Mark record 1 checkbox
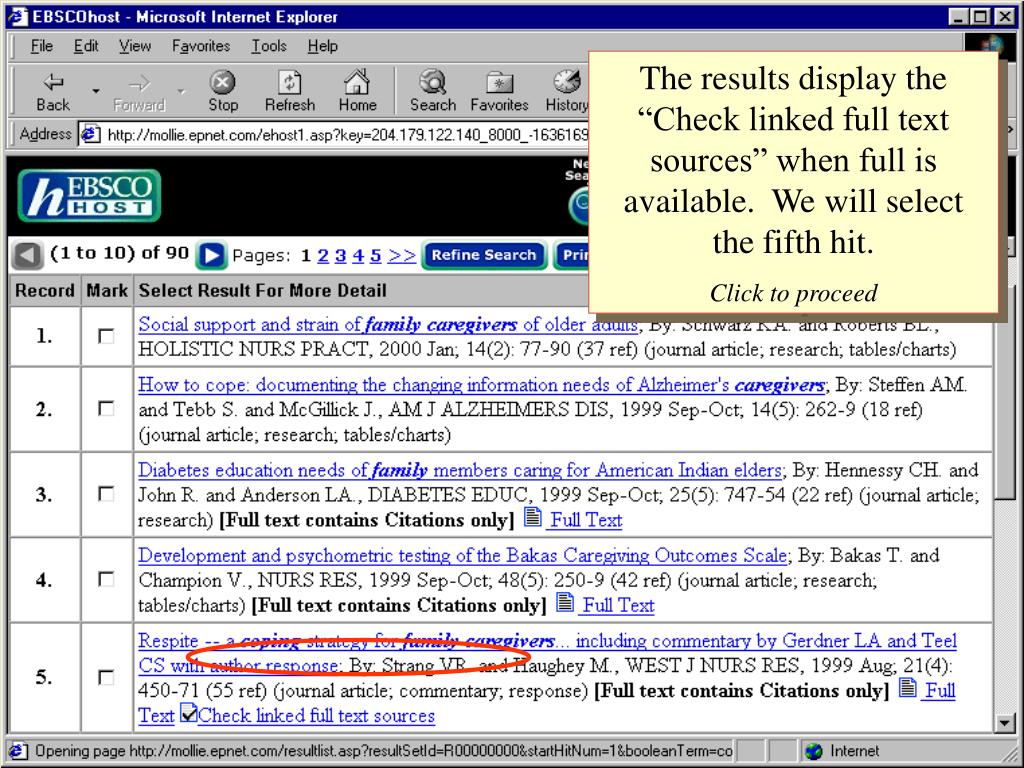 pos(106,336)
